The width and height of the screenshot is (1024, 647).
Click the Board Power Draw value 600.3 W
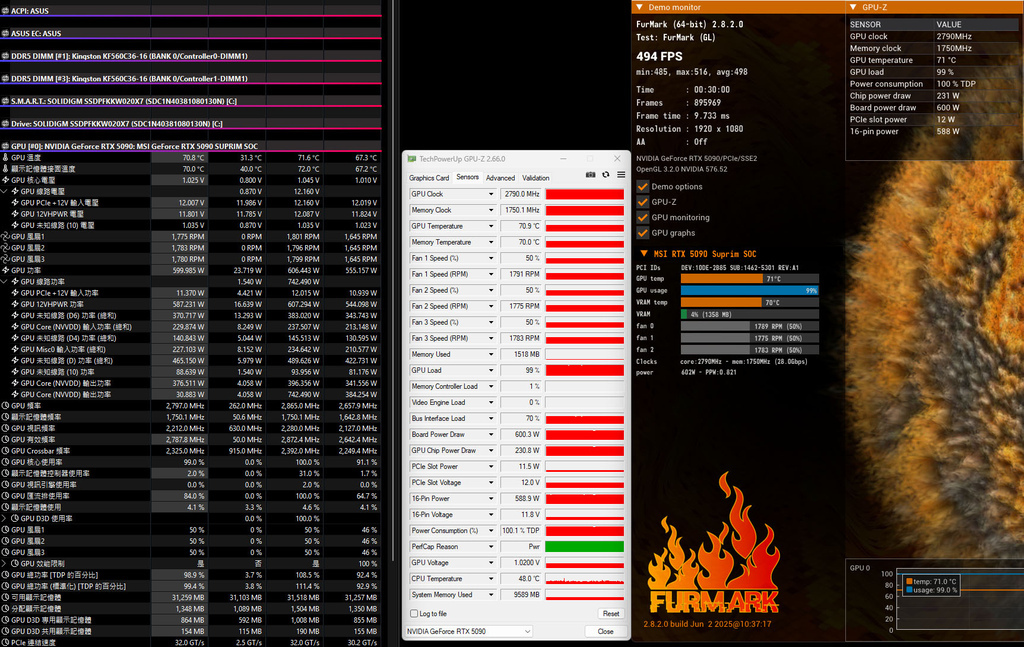click(521, 434)
